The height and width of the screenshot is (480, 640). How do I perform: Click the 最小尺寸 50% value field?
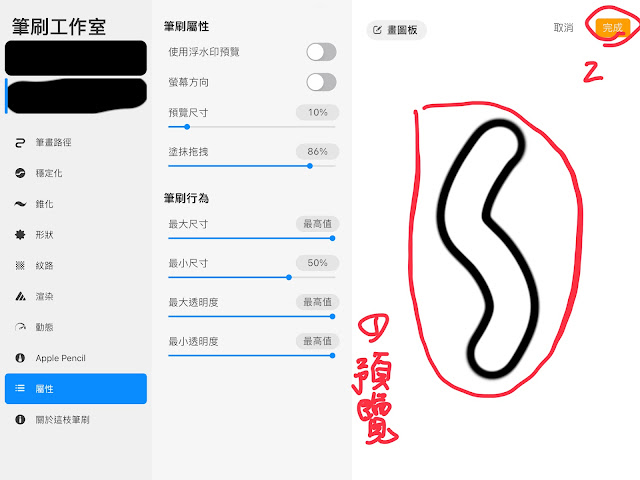coord(317,263)
